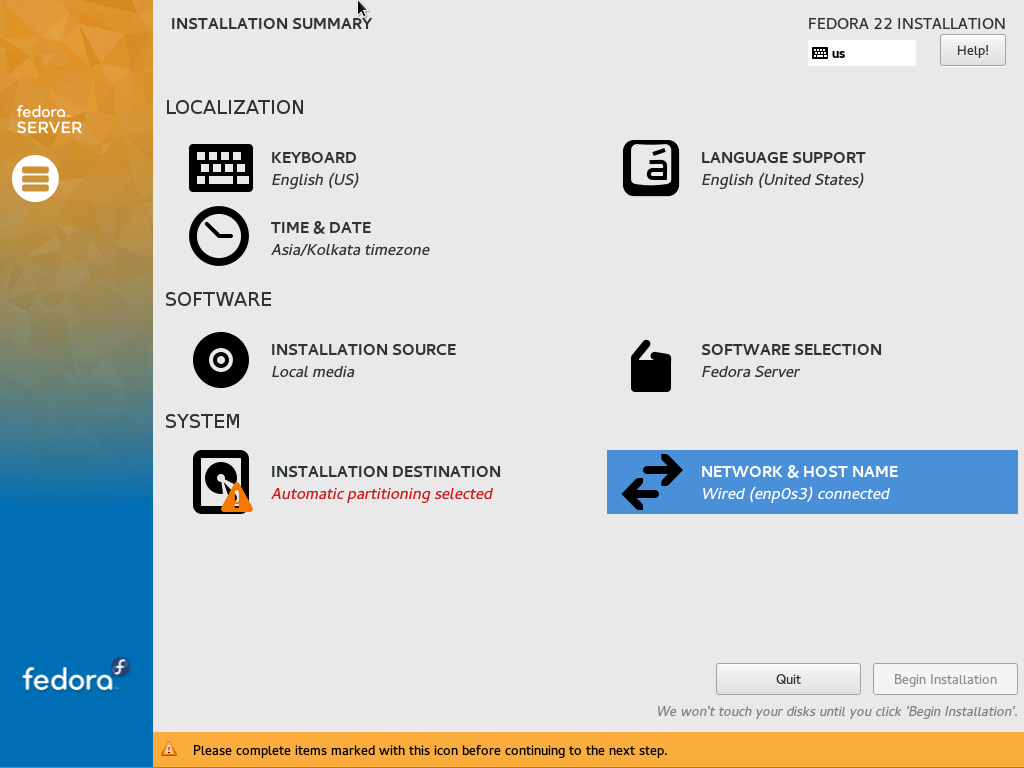This screenshot has width=1024, height=768.
Task: Click the Installation Destination hard drive icon
Action: [222, 482]
